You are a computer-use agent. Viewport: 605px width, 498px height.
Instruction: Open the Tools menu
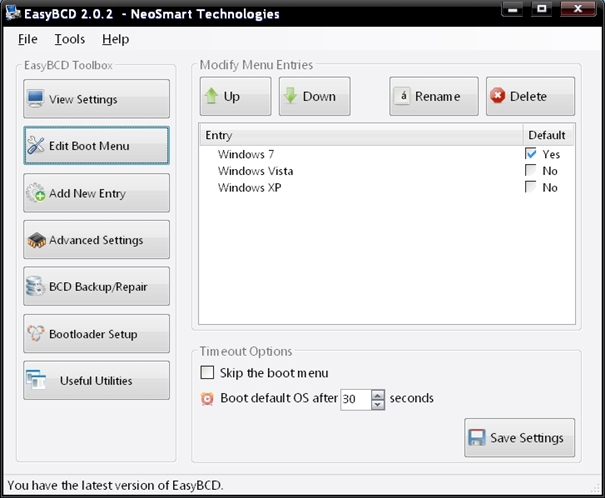coord(69,39)
